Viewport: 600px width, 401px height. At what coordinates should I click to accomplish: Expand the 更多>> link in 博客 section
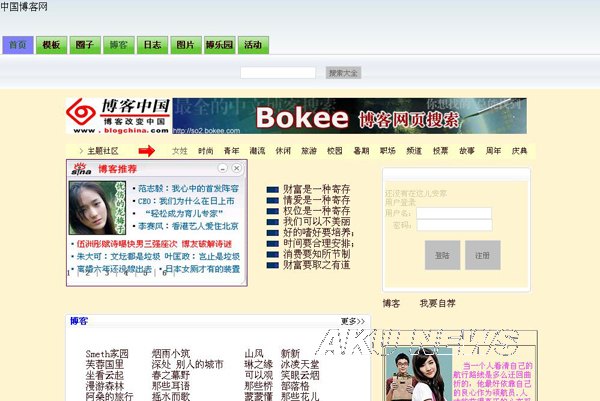[354, 321]
